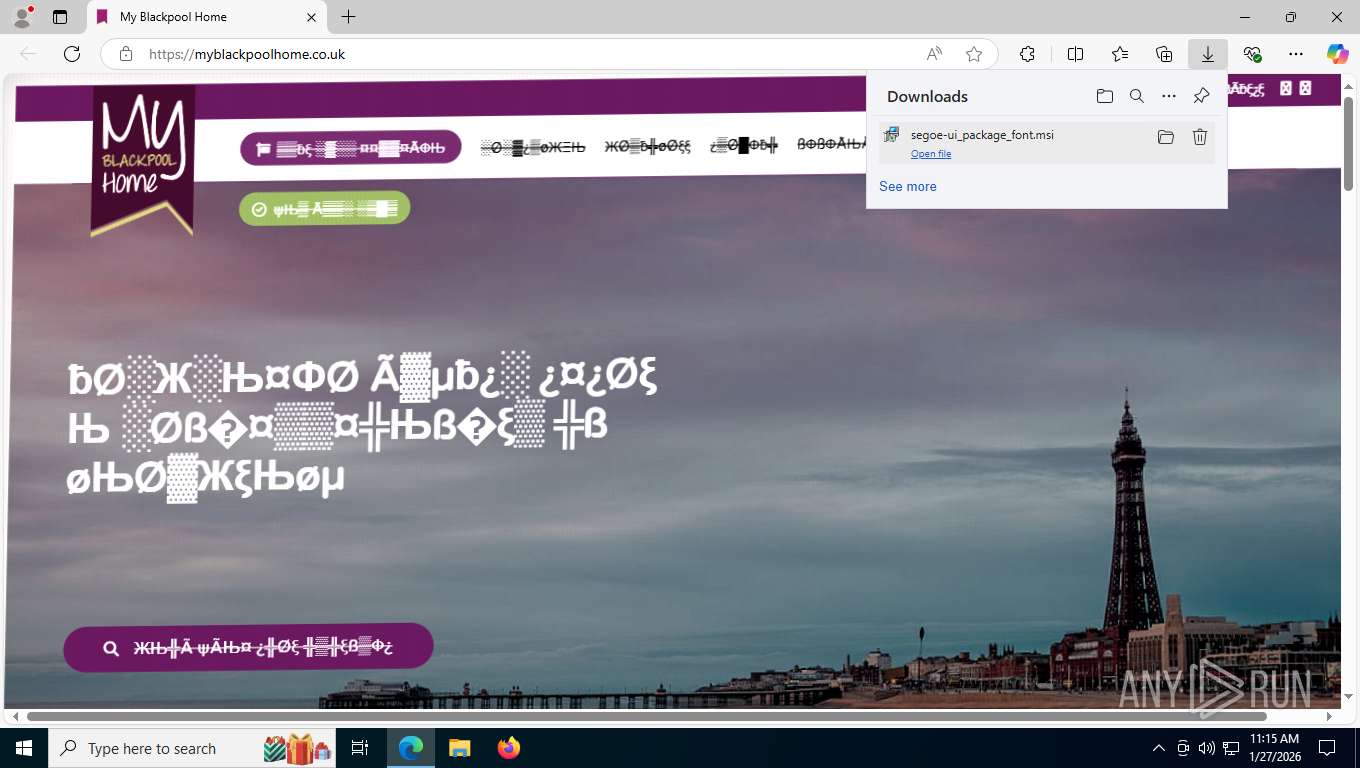Open downloads folder icon in Downloads panel
The image size is (1360, 768).
point(1104,96)
